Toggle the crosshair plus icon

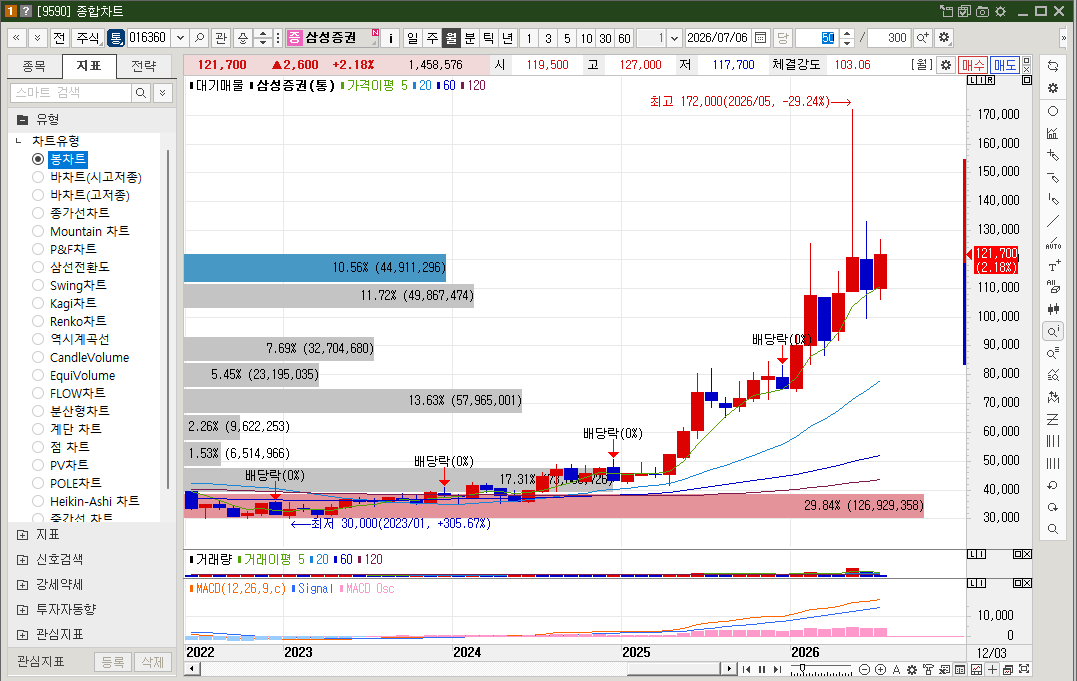992,669
